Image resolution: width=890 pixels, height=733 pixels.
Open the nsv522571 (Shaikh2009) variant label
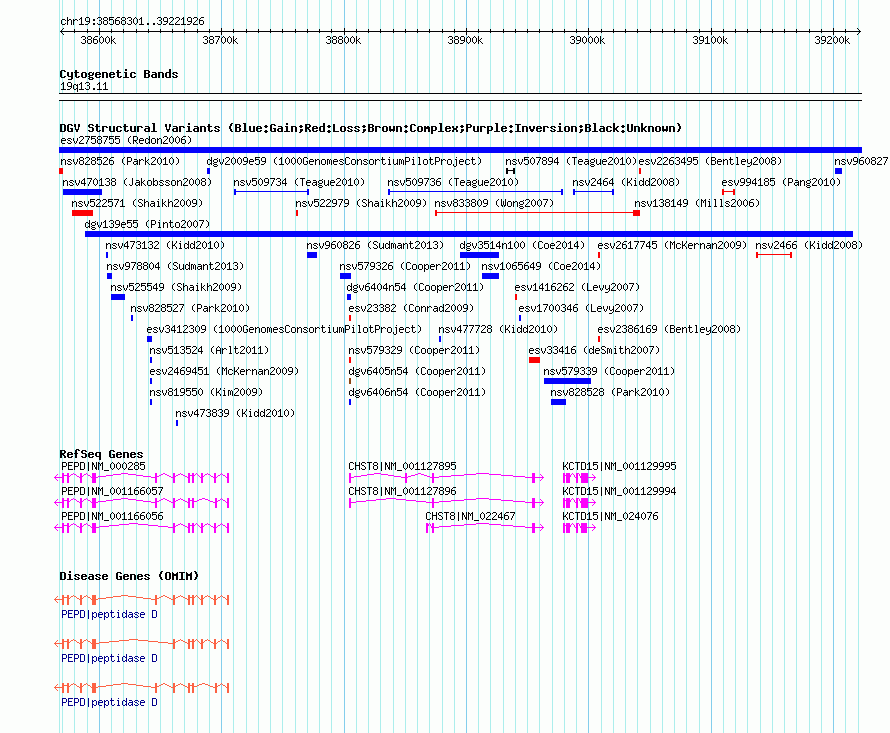[137, 203]
